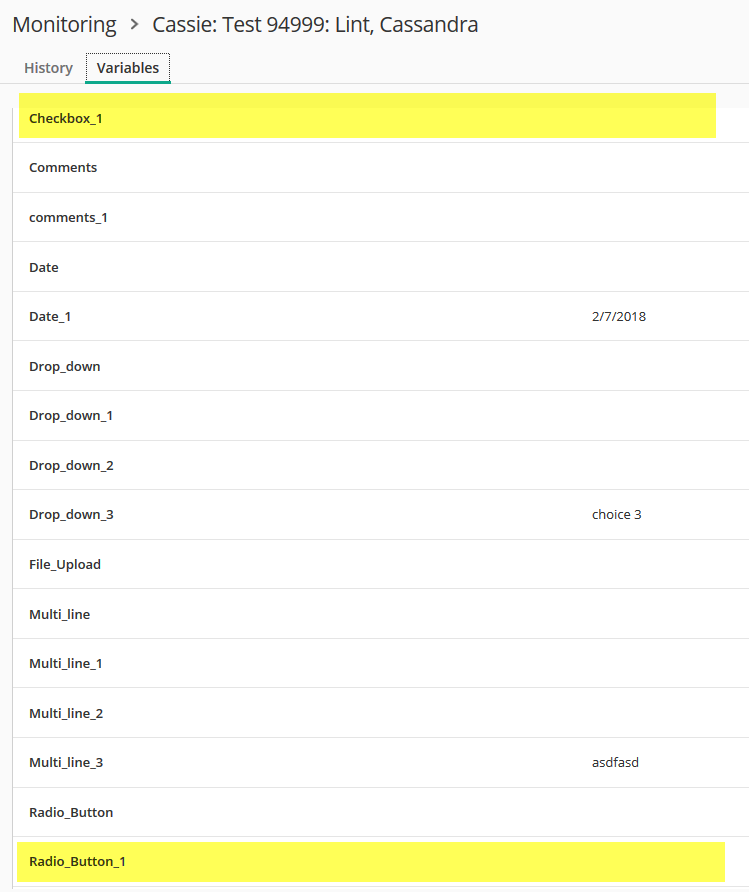749x892 pixels.
Task: Click the Multi_line_3 value asdfasd
Action: [x=615, y=763]
